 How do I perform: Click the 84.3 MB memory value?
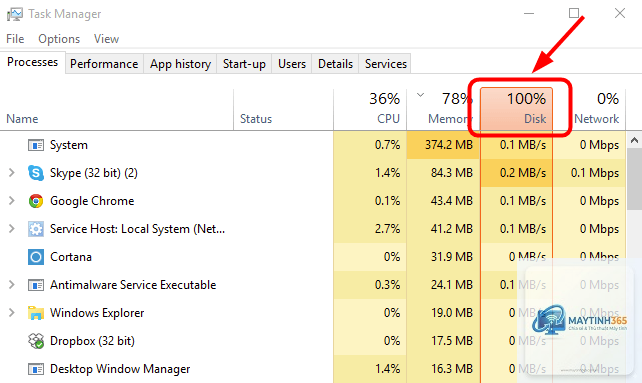[x=452, y=173]
